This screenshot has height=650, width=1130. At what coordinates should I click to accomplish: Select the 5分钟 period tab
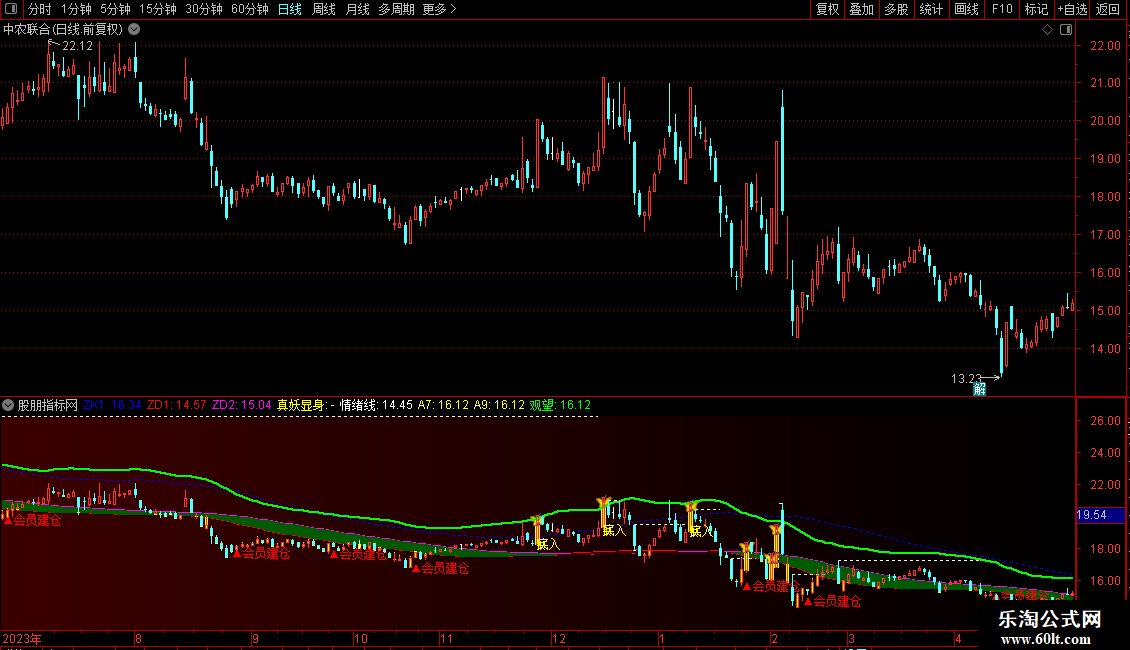(115, 9)
